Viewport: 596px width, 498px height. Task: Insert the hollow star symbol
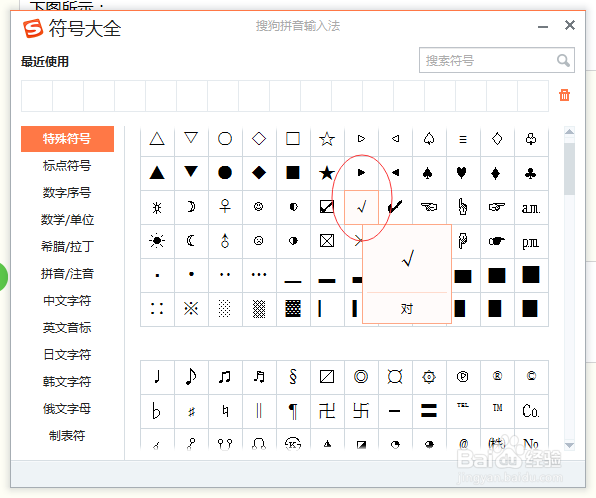pos(327,139)
